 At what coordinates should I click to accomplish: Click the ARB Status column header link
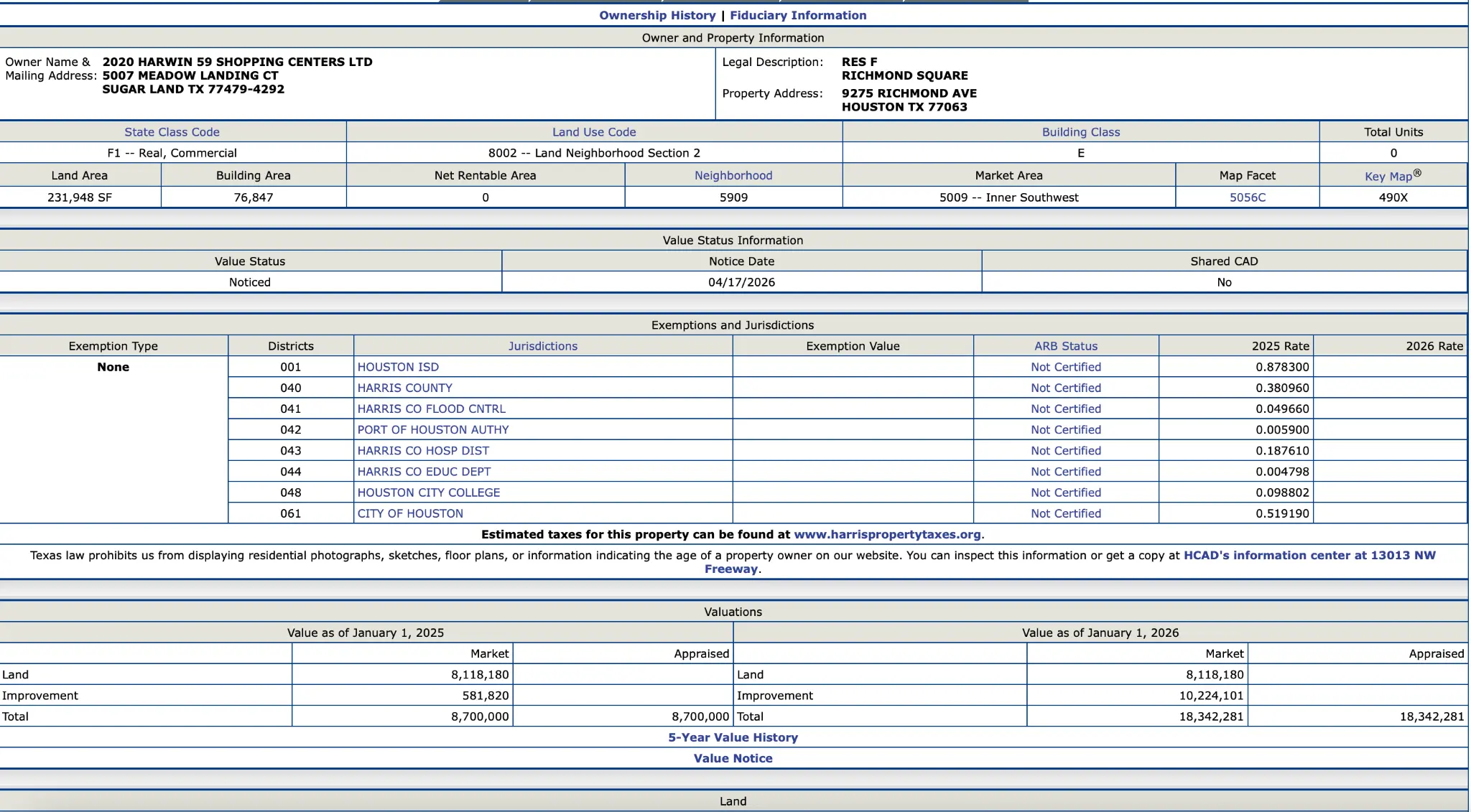(1066, 346)
